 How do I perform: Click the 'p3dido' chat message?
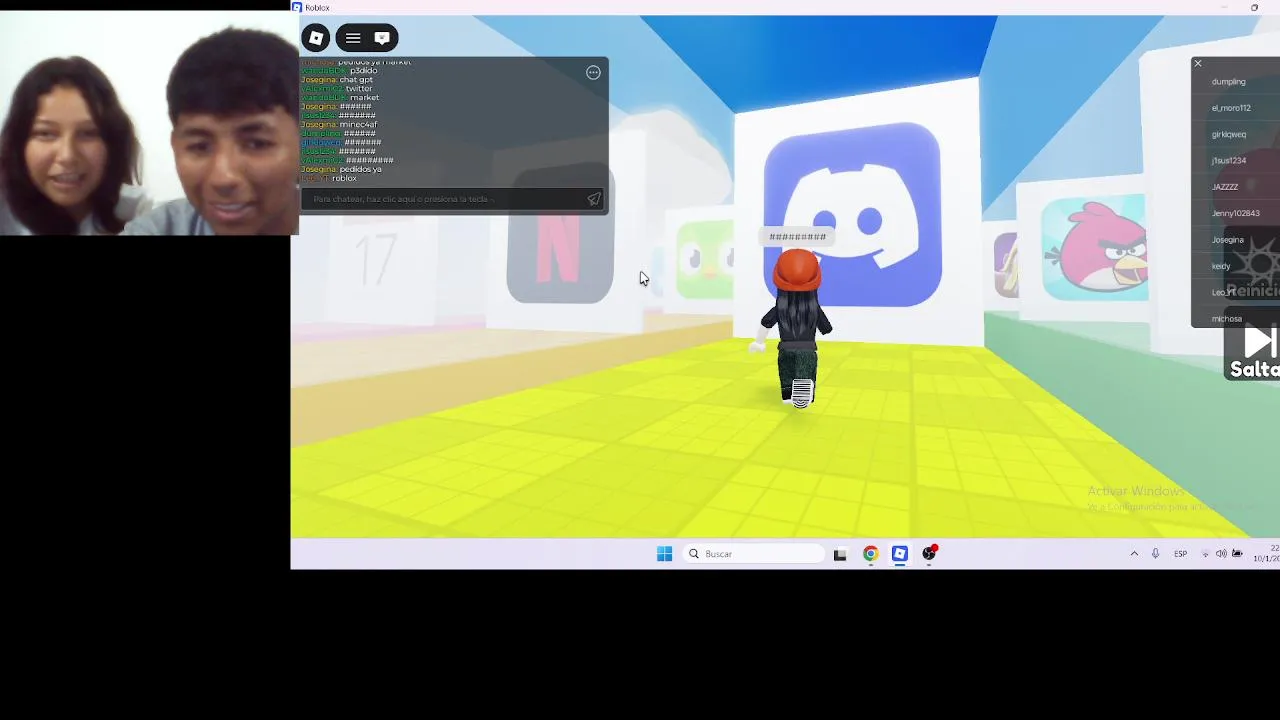pos(364,71)
